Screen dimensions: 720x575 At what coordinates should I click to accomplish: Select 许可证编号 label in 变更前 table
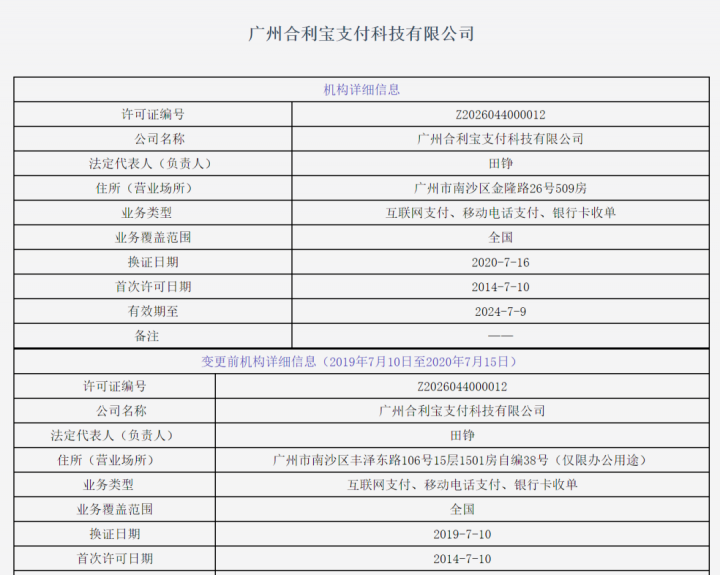pyautogui.click(x=115, y=386)
